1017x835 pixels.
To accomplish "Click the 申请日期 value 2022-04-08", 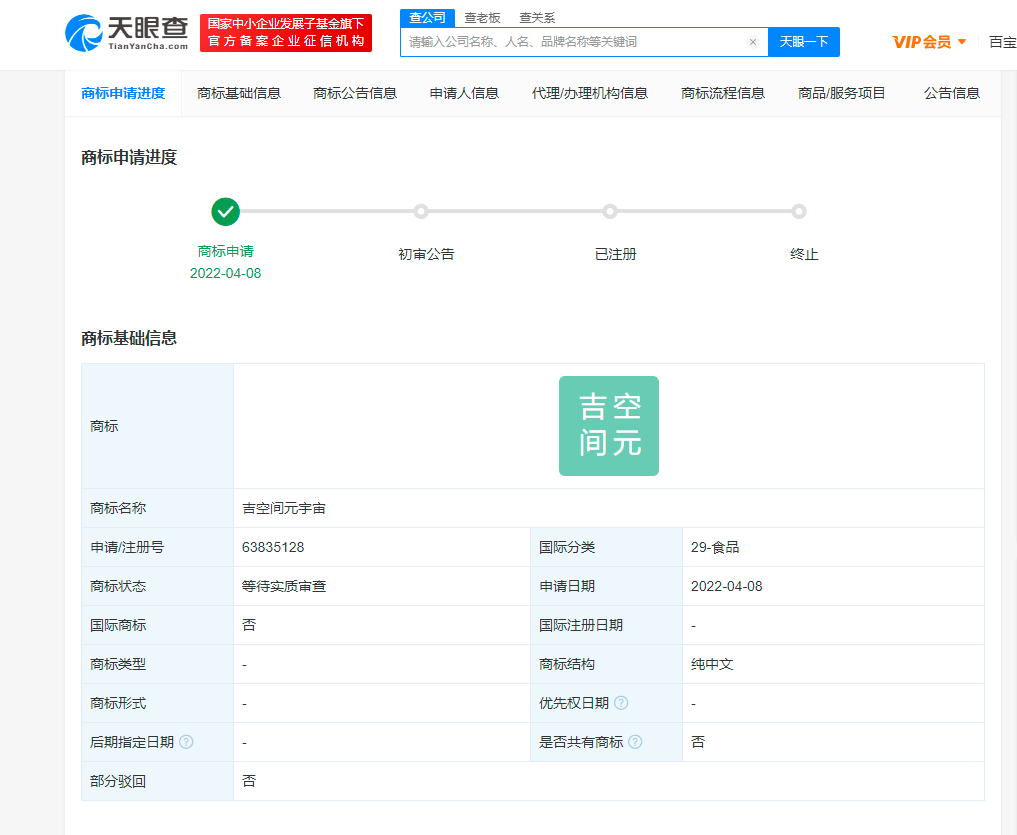I will (726, 586).
